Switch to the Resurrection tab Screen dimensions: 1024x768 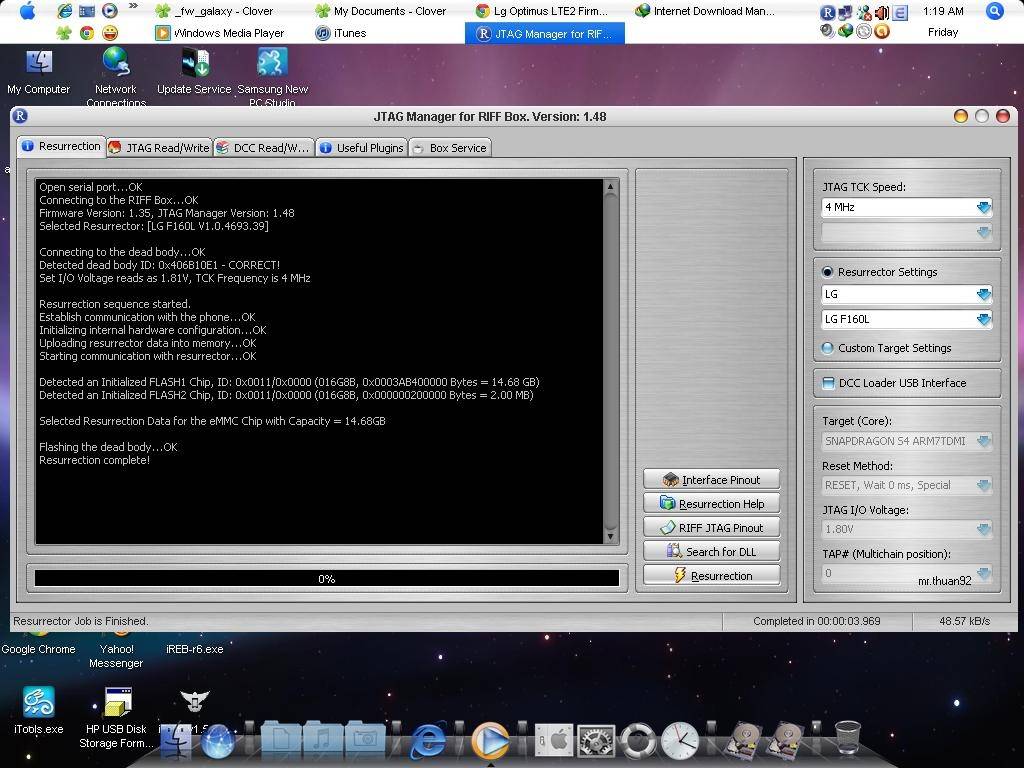coord(61,146)
